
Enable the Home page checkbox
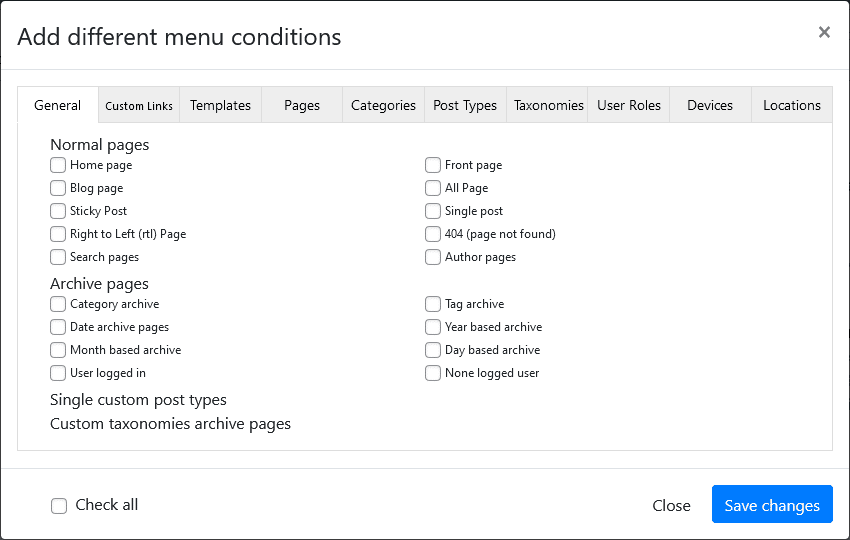(58, 165)
